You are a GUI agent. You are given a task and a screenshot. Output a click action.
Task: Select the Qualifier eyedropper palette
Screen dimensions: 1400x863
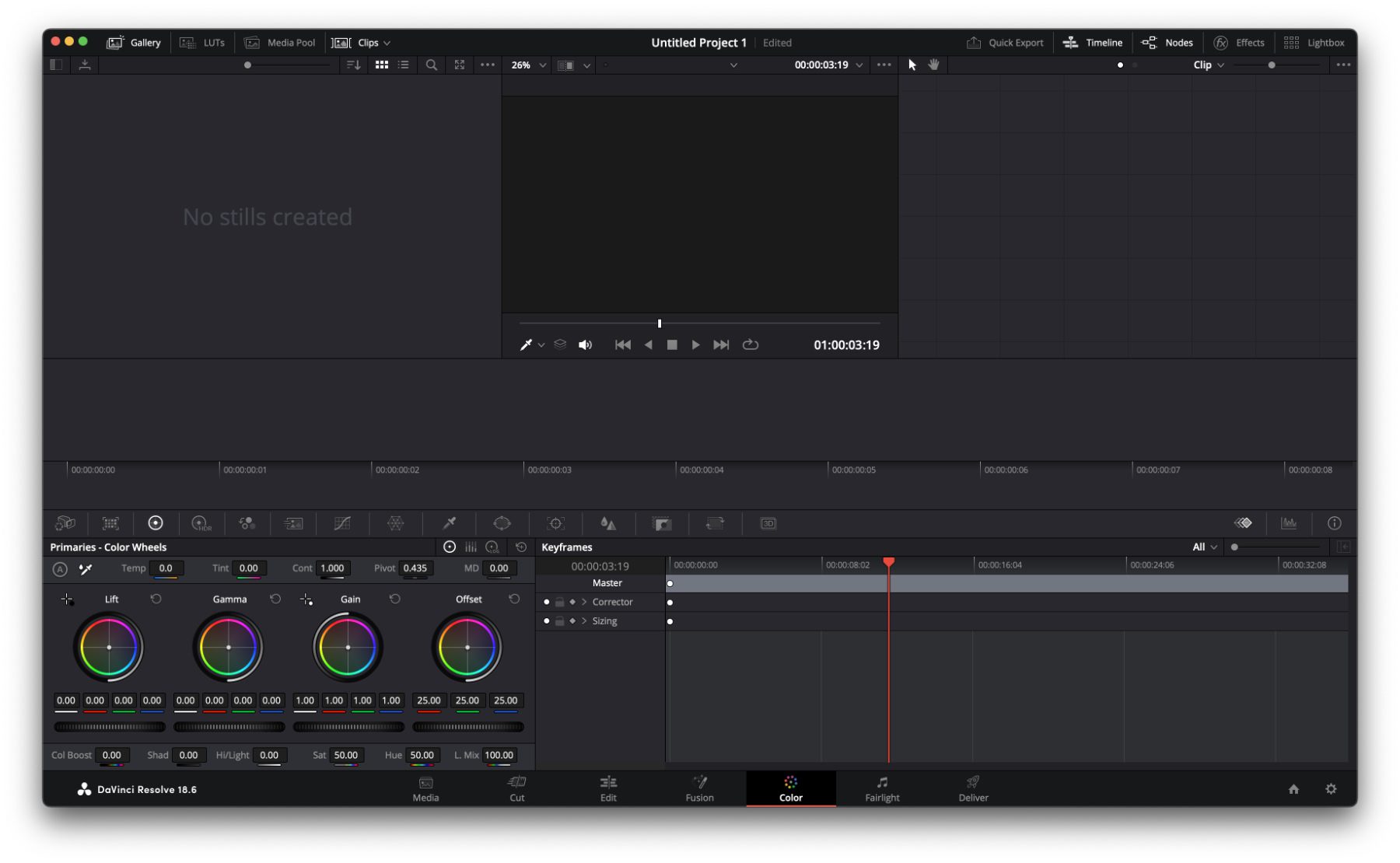pos(450,523)
